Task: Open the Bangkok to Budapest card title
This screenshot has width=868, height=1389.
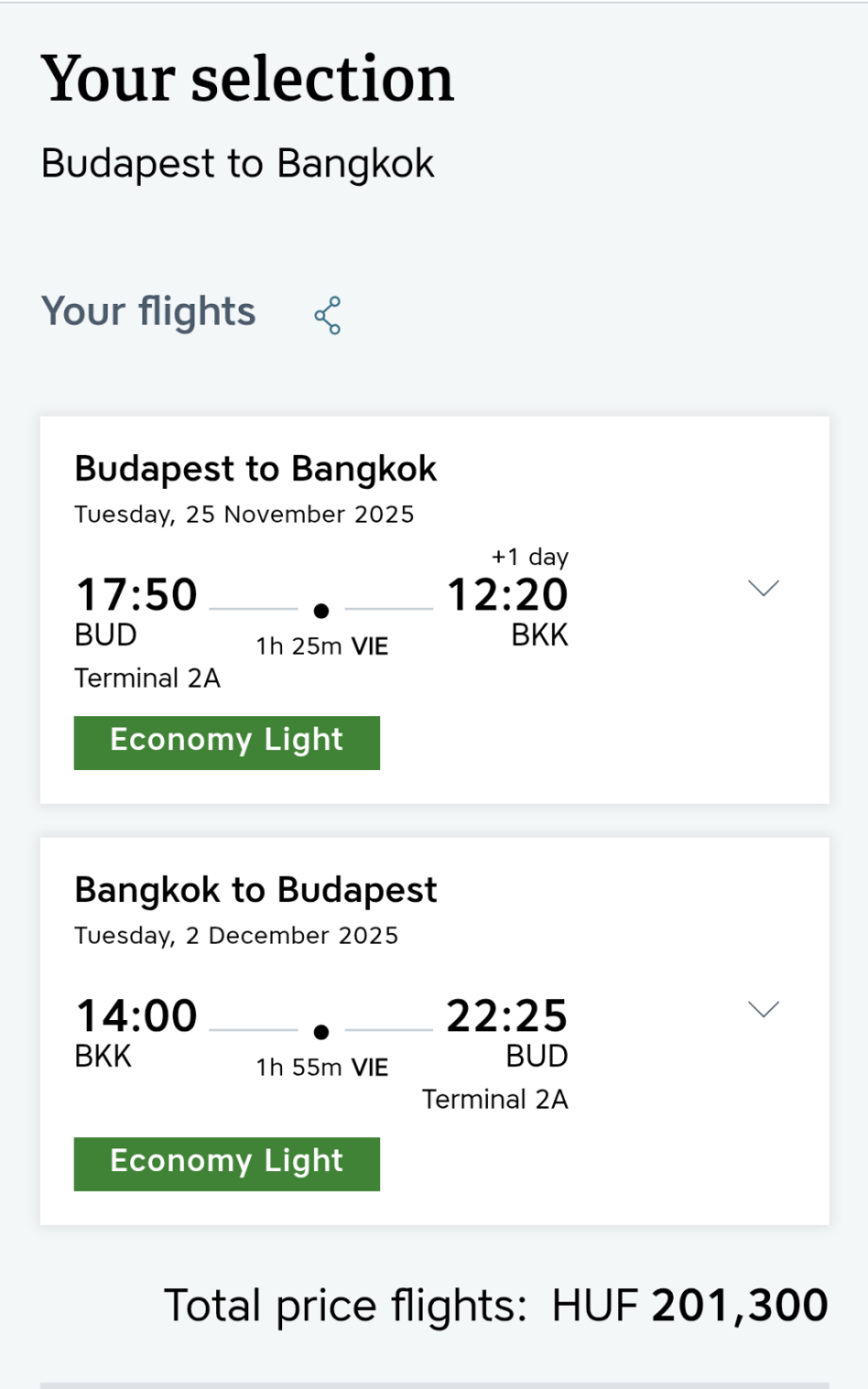Action: [x=256, y=890]
